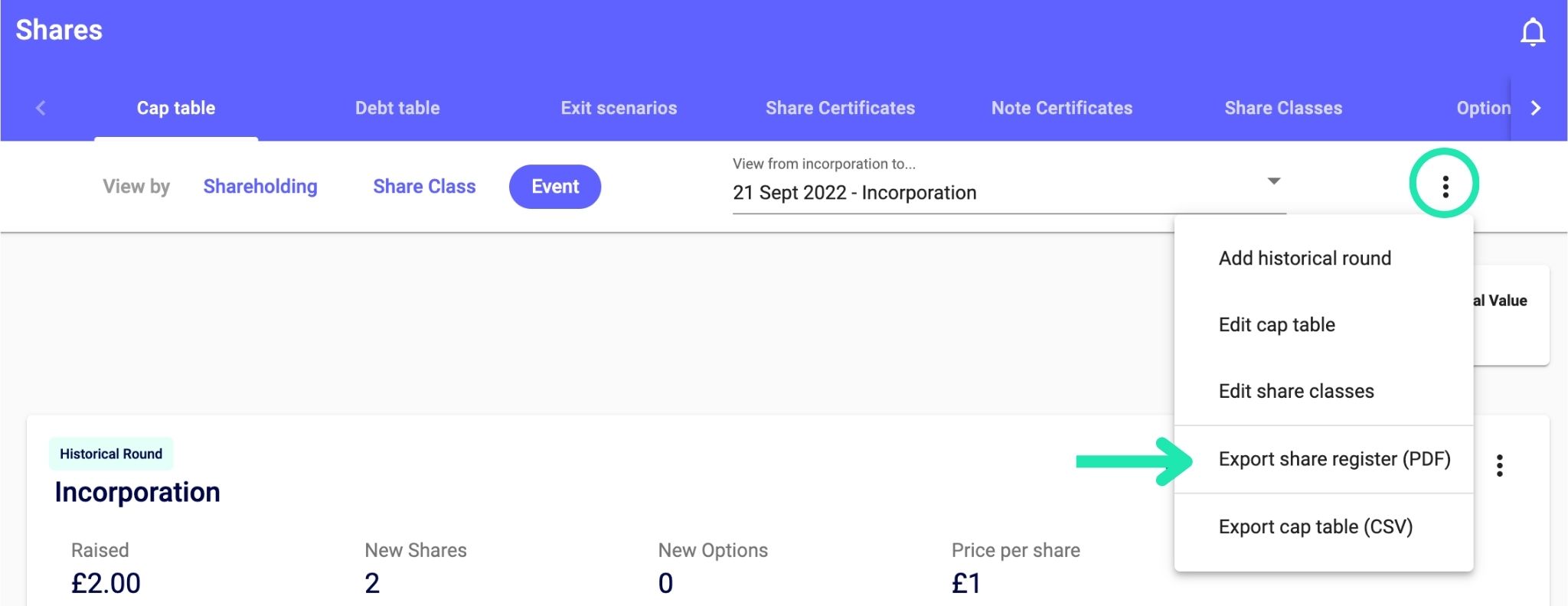Viewport: 1568px width, 606px height.
Task: Open the Note Certificates tab
Action: click(1061, 108)
